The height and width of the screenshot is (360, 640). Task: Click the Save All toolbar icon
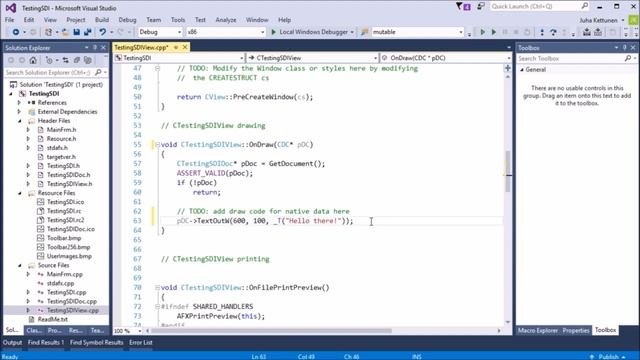click(x=87, y=32)
